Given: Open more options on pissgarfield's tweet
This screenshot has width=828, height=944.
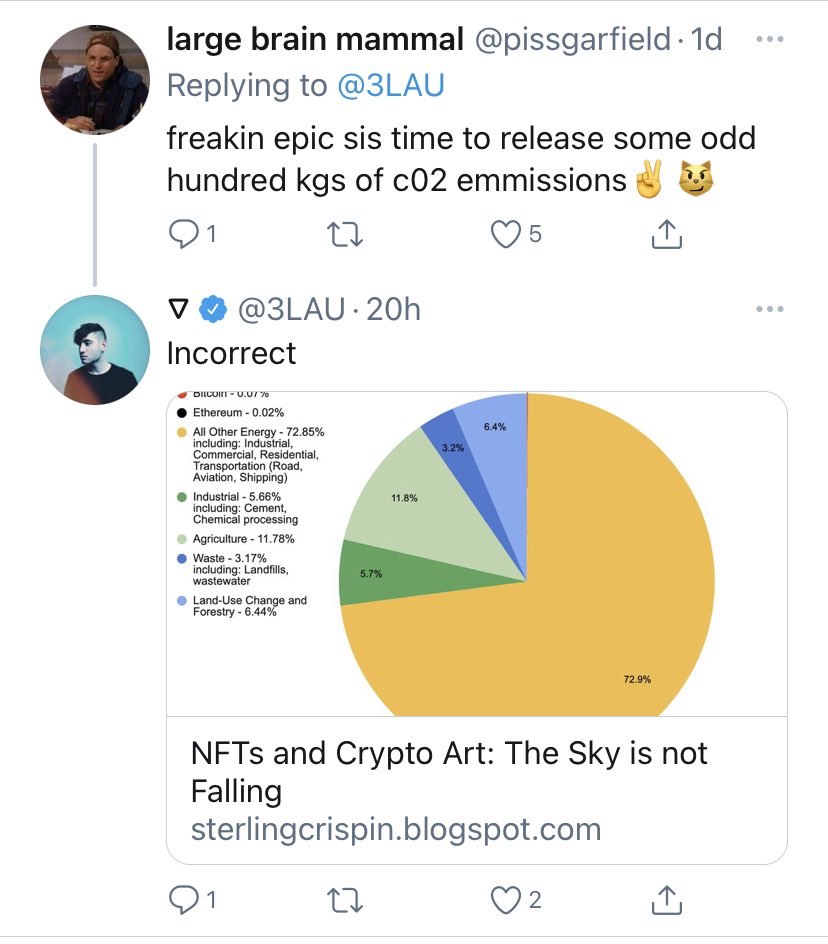Looking at the screenshot, I should (x=769, y=41).
